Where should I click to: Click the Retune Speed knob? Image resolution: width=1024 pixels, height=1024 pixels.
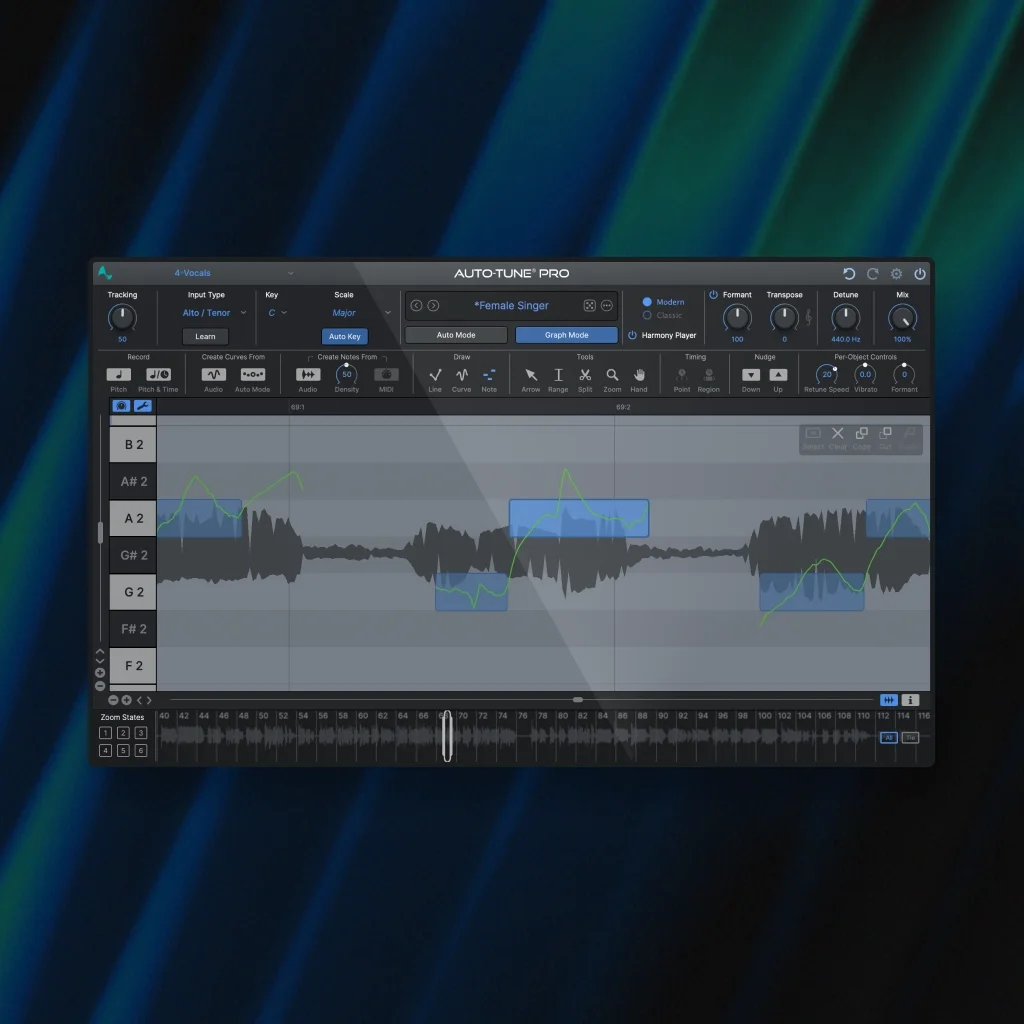coord(827,374)
